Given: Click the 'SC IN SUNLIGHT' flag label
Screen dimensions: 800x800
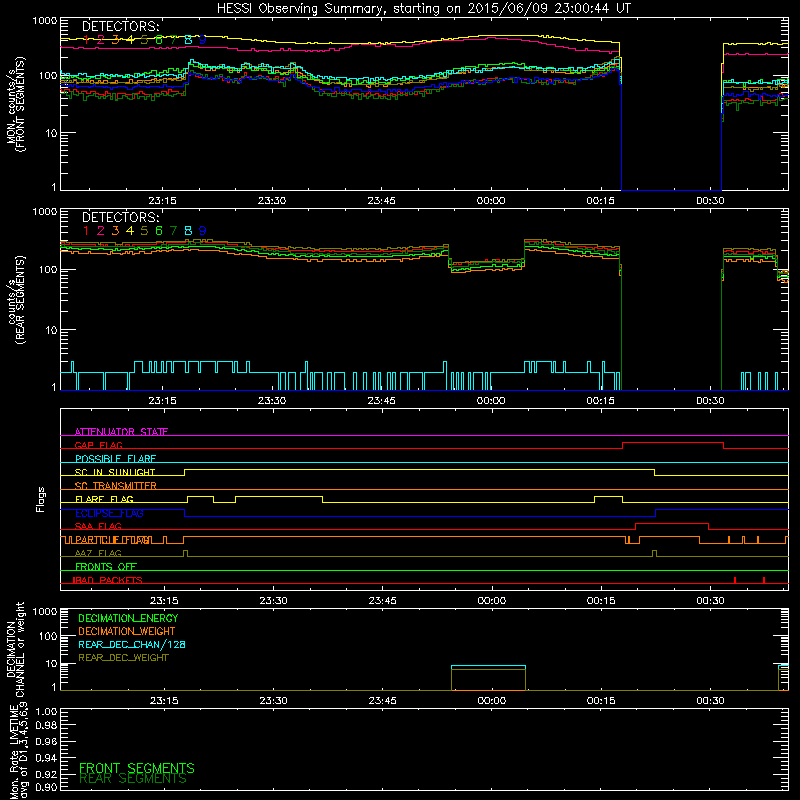Looking at the screenshot, I should tap(115, 472).
